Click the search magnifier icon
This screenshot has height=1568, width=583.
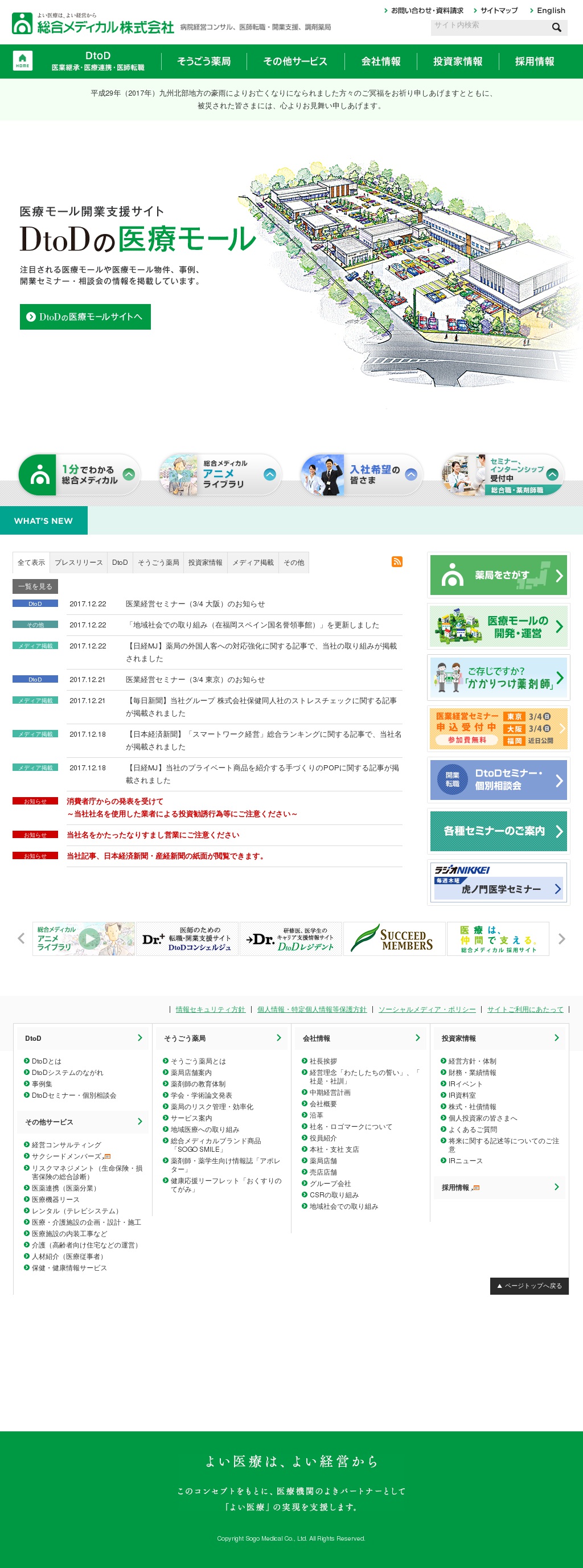[x=556, y=27]
